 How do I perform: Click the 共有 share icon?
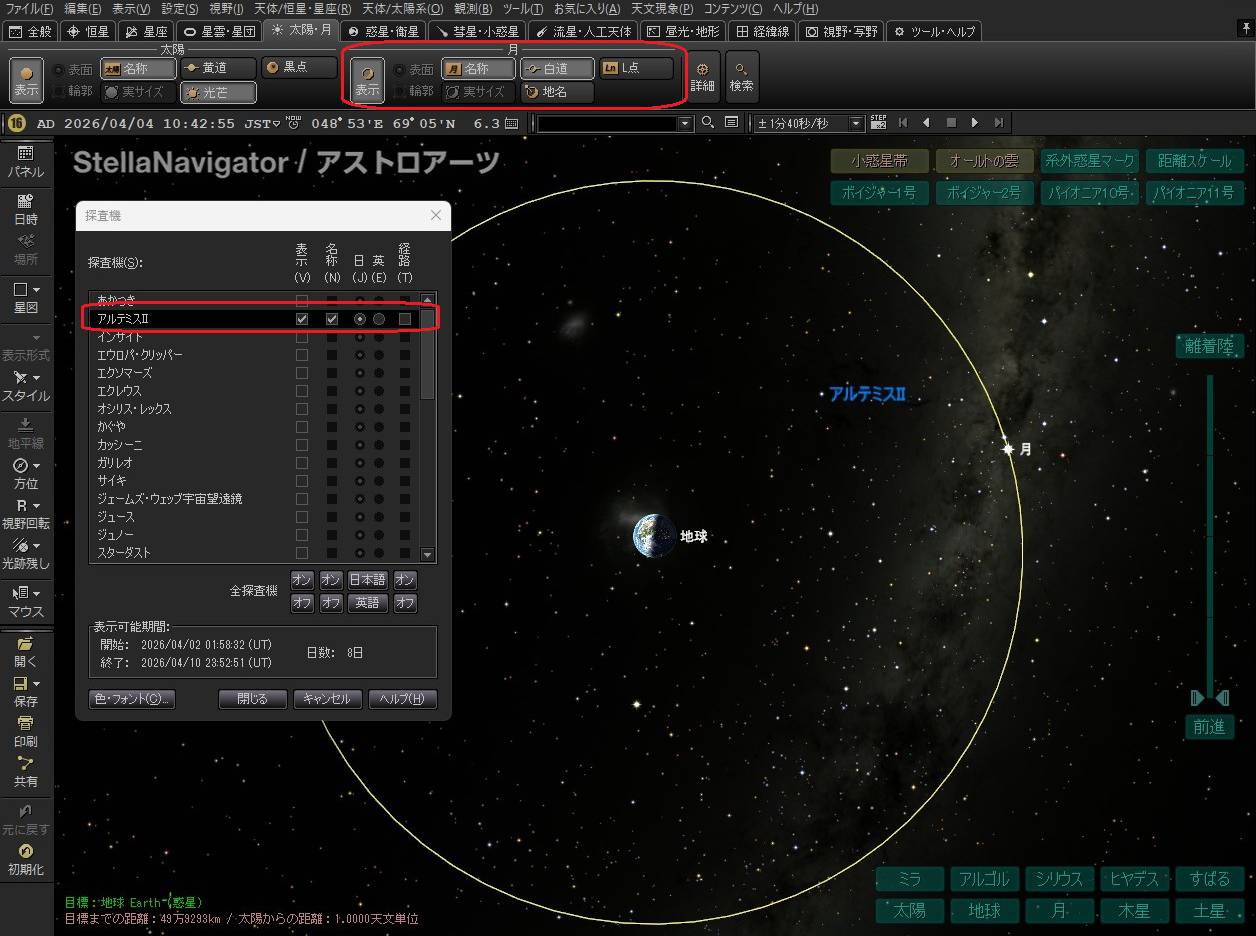[26, 770]
